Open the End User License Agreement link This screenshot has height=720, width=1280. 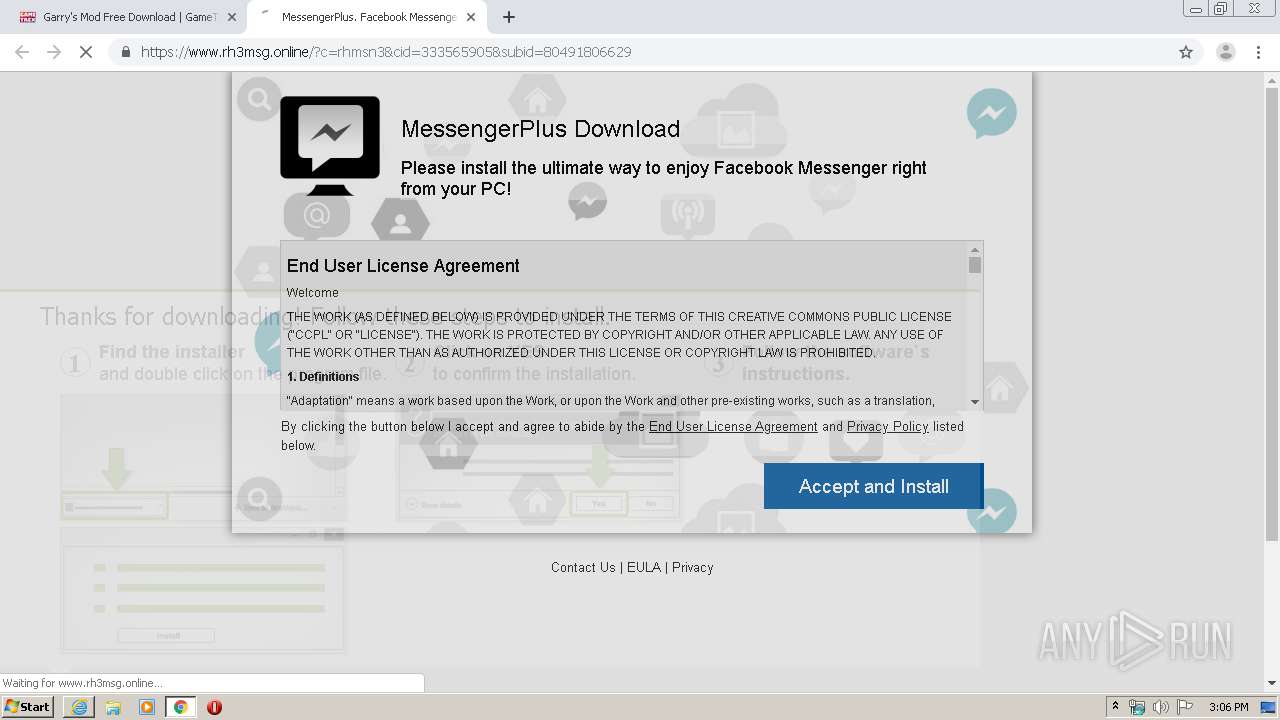pos(733,426)
